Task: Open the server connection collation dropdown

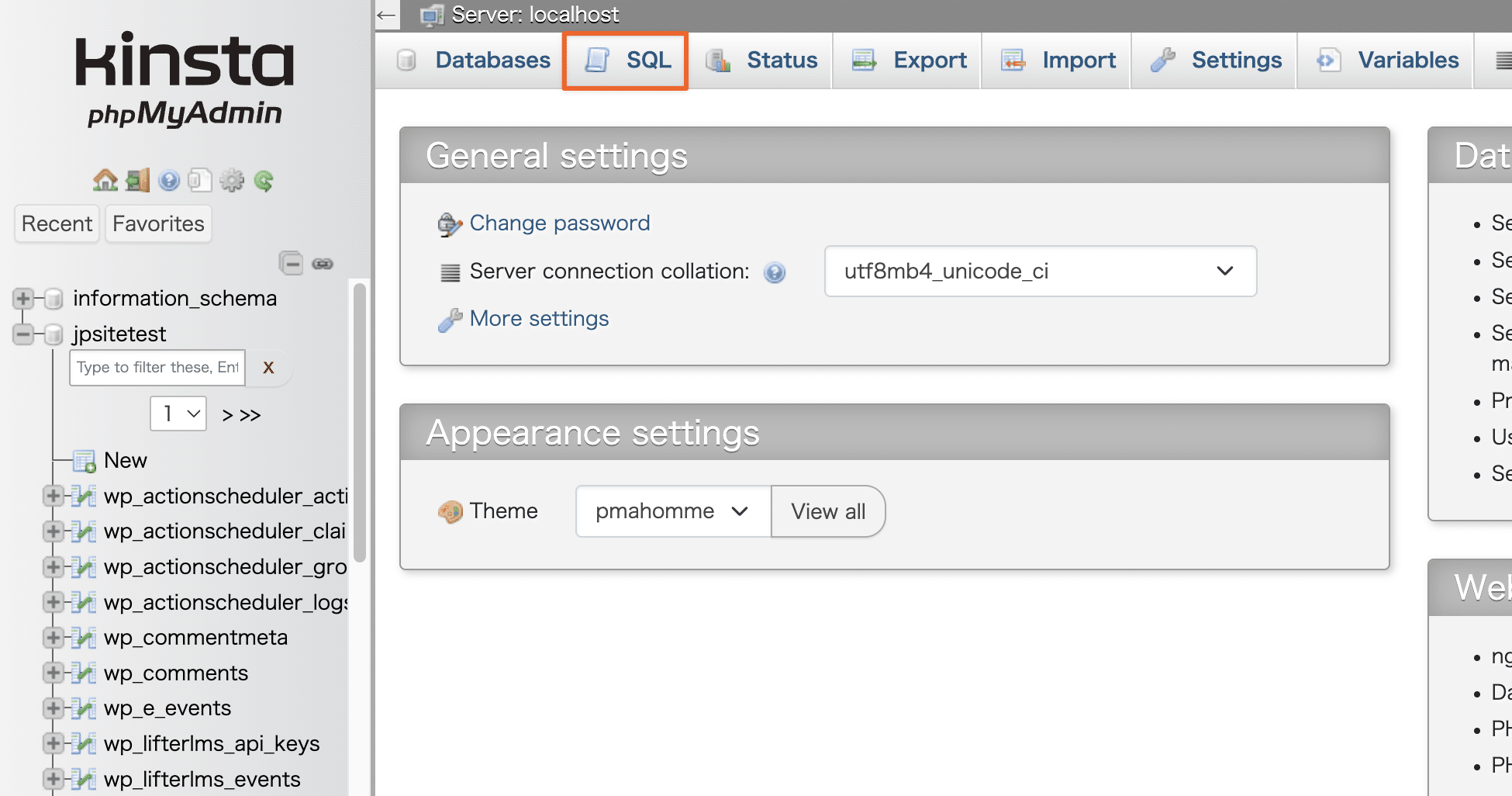Action: pyautogui.click(x=1040, y=272)
